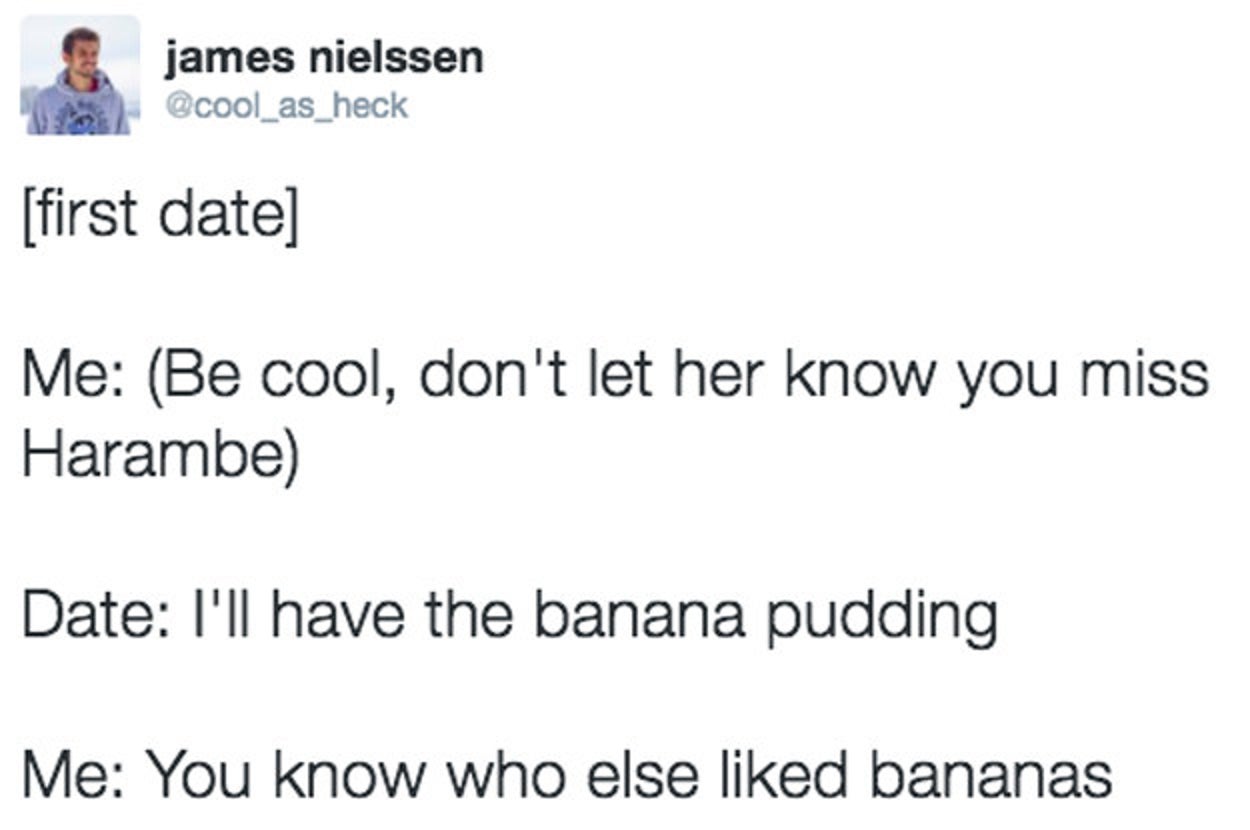Click the word "Harambe)" in the tweet
1250x830 pixels.
point(160,456)
